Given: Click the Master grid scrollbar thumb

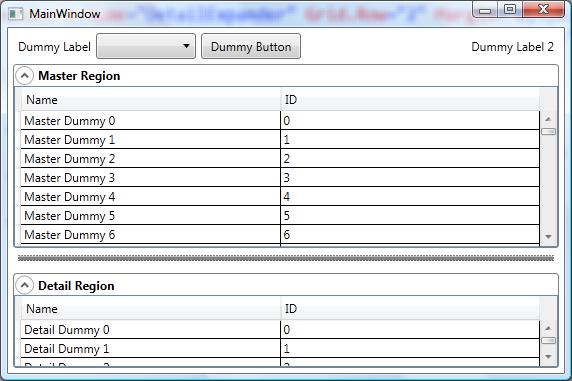Looking at the screenshot, I should coord(548,131).
